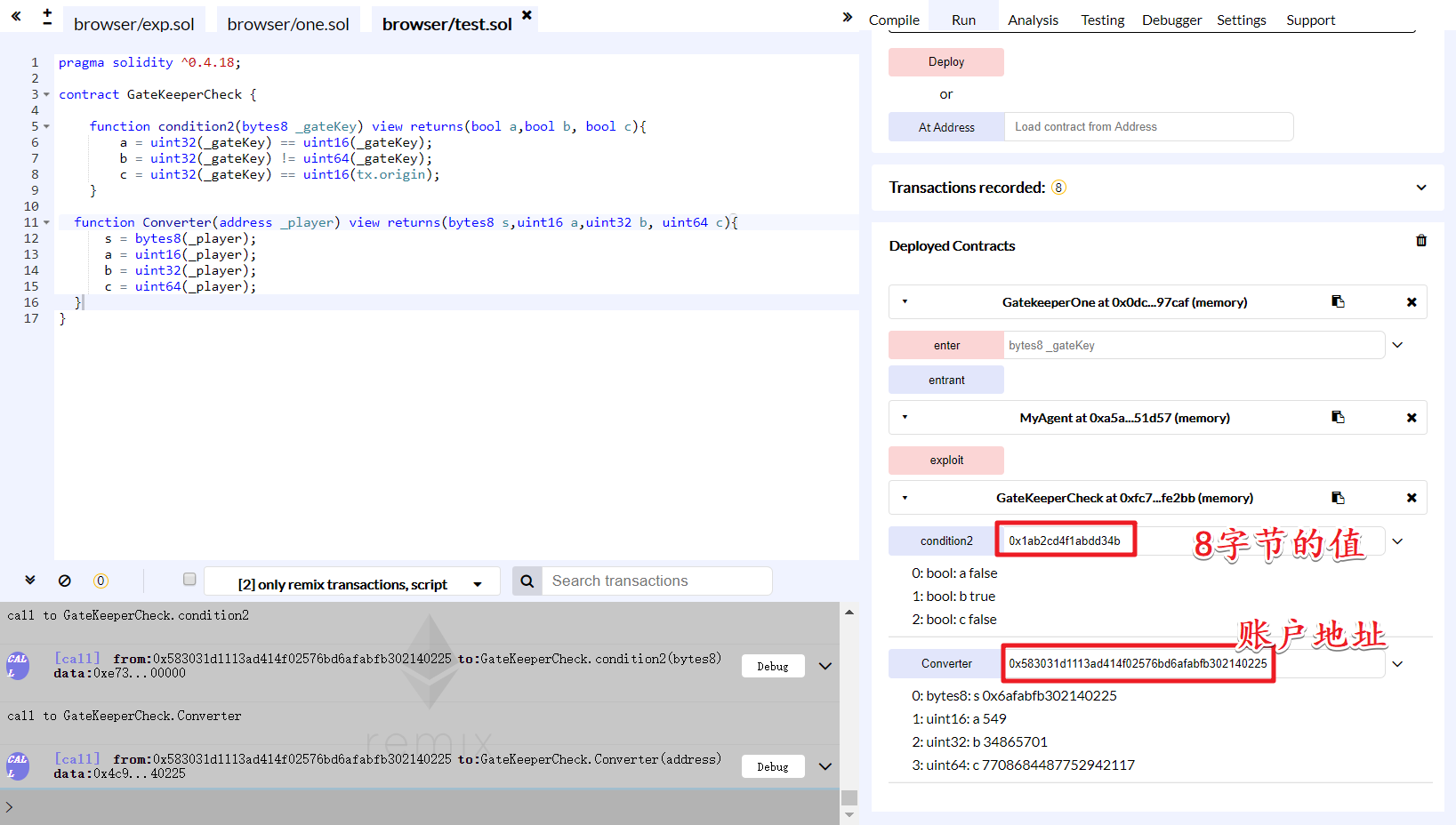Open the Run tab
Viewport: 1456px width, 825px height.
(x=963, y=20)
